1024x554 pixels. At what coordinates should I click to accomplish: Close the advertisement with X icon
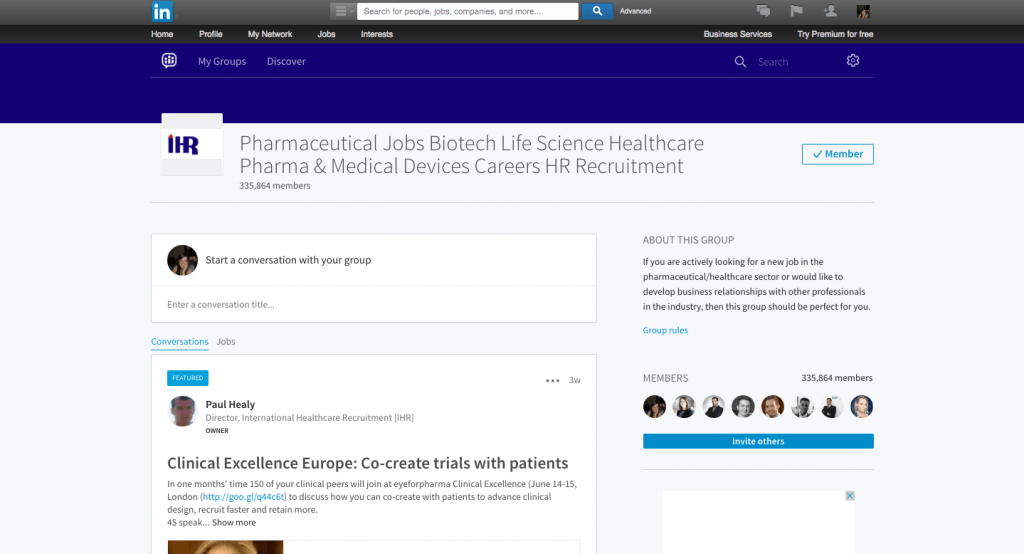(x=850, y=496)
